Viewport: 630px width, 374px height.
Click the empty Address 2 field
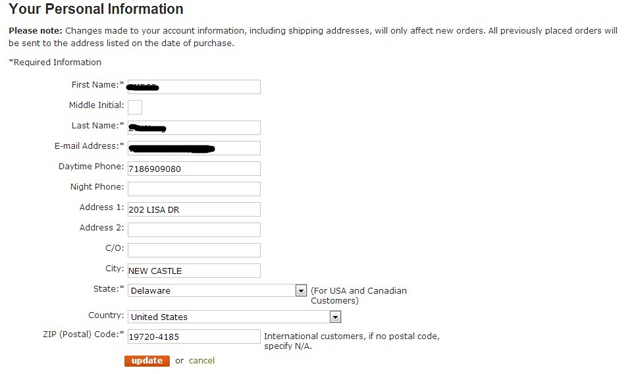194,230
